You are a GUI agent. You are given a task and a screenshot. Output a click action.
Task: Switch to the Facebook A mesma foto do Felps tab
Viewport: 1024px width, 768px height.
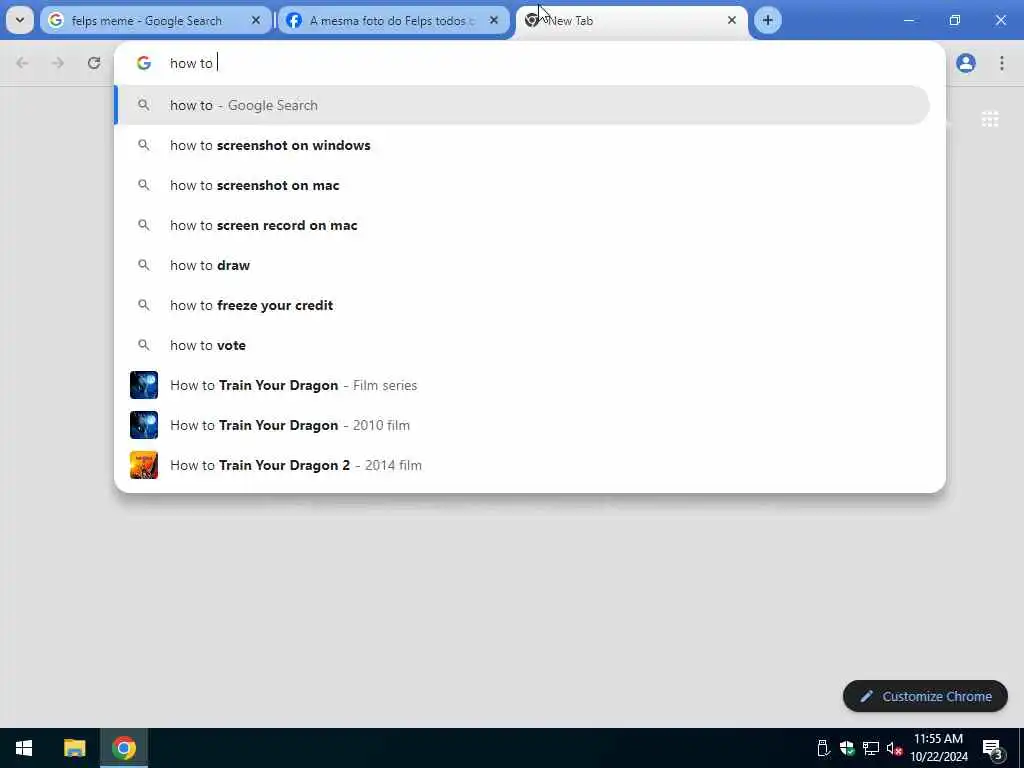pos(393,20)
